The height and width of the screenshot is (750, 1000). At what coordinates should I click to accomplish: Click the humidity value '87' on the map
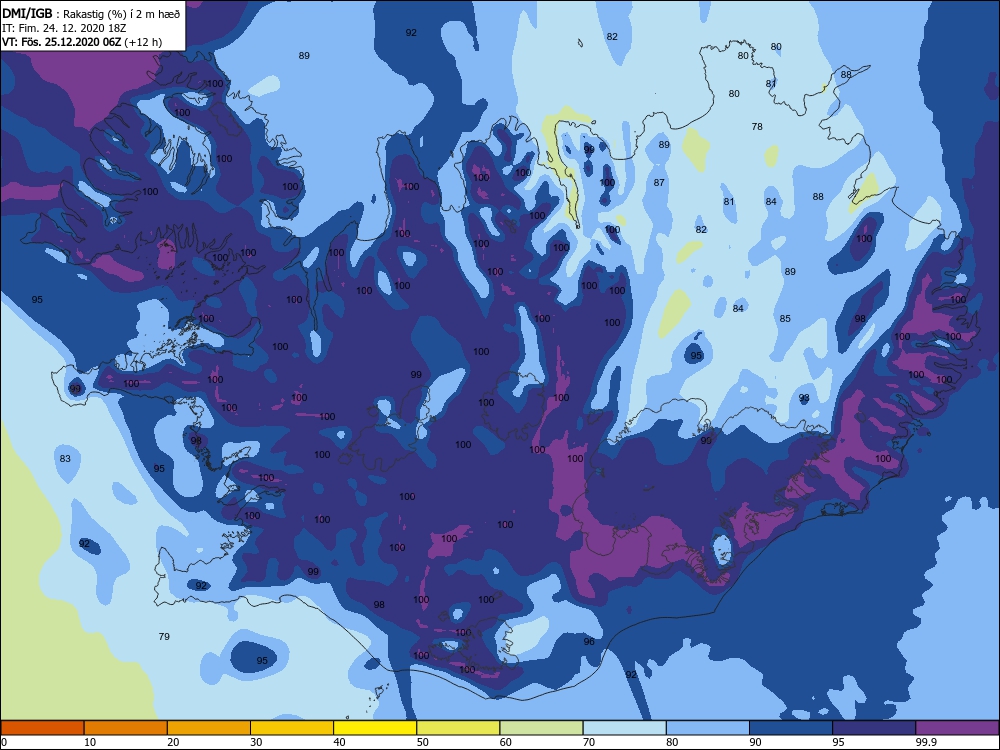[659, 182]
